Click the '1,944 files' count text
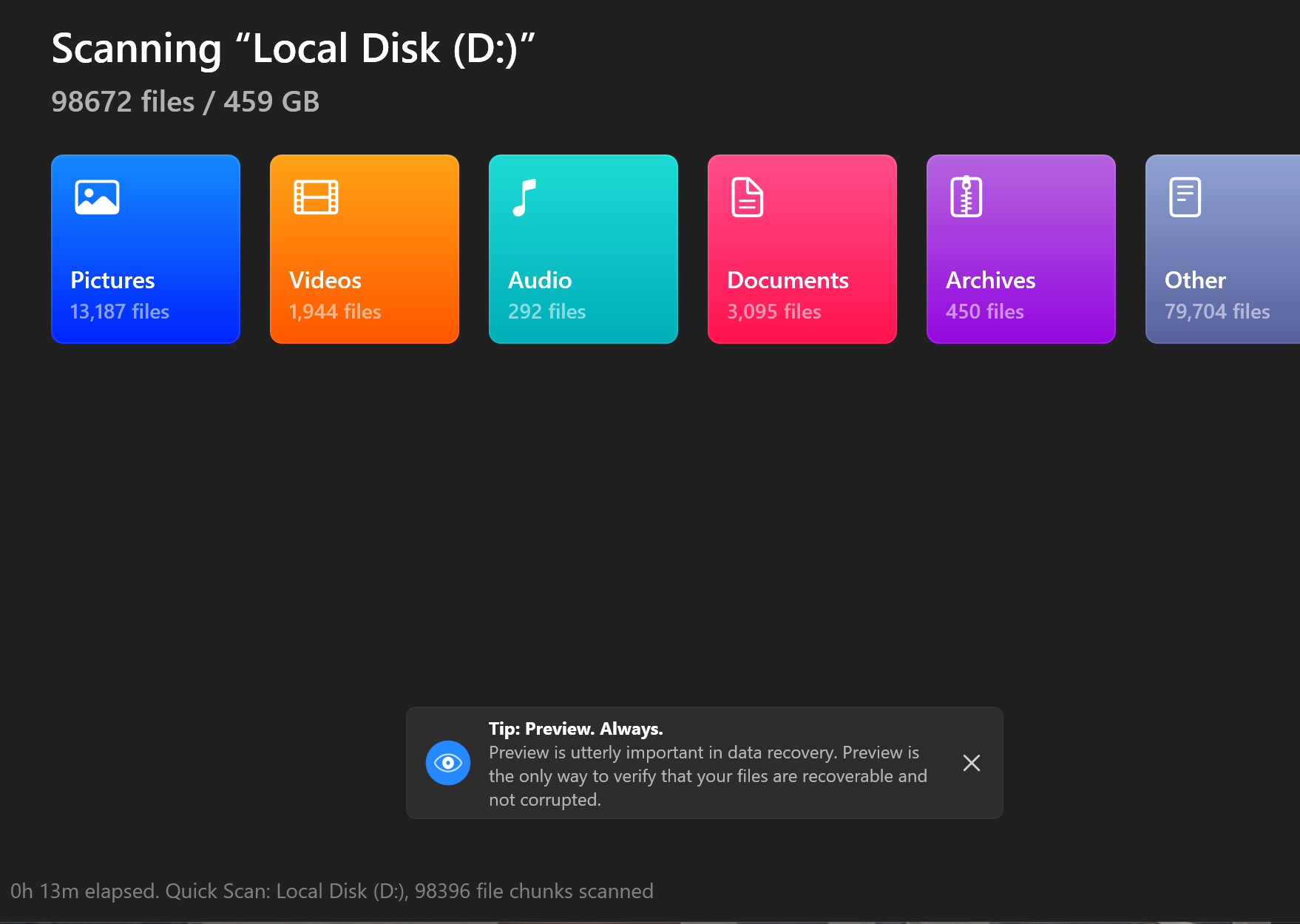This screenshot has height=924, width=1300. click(x=335, y=312)
